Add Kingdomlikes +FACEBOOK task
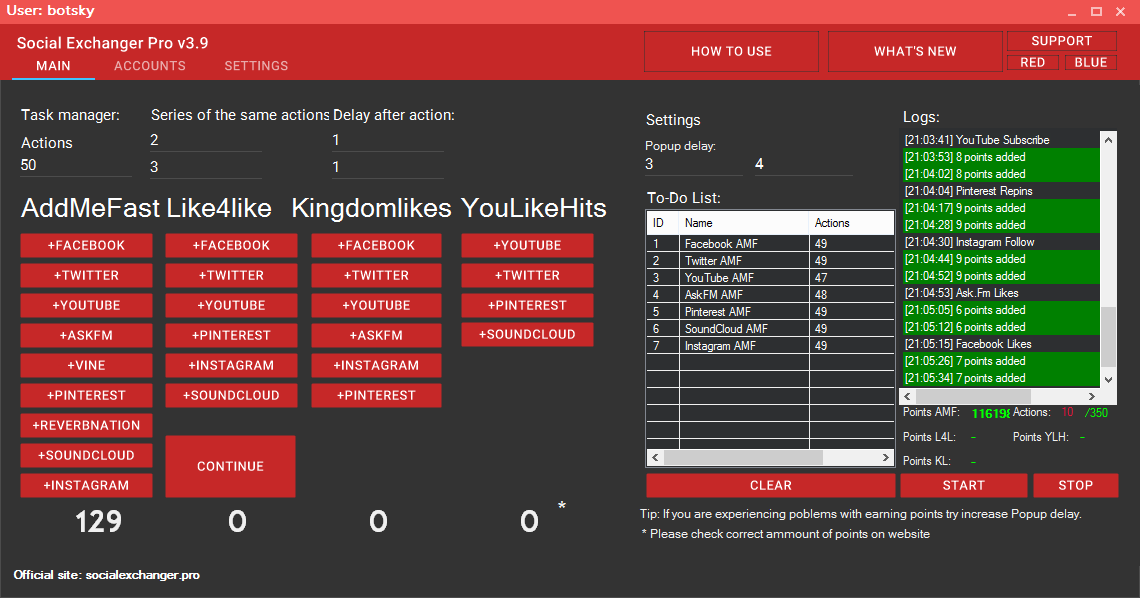The height and width of the screenshot is (598, 1140). 377,246
